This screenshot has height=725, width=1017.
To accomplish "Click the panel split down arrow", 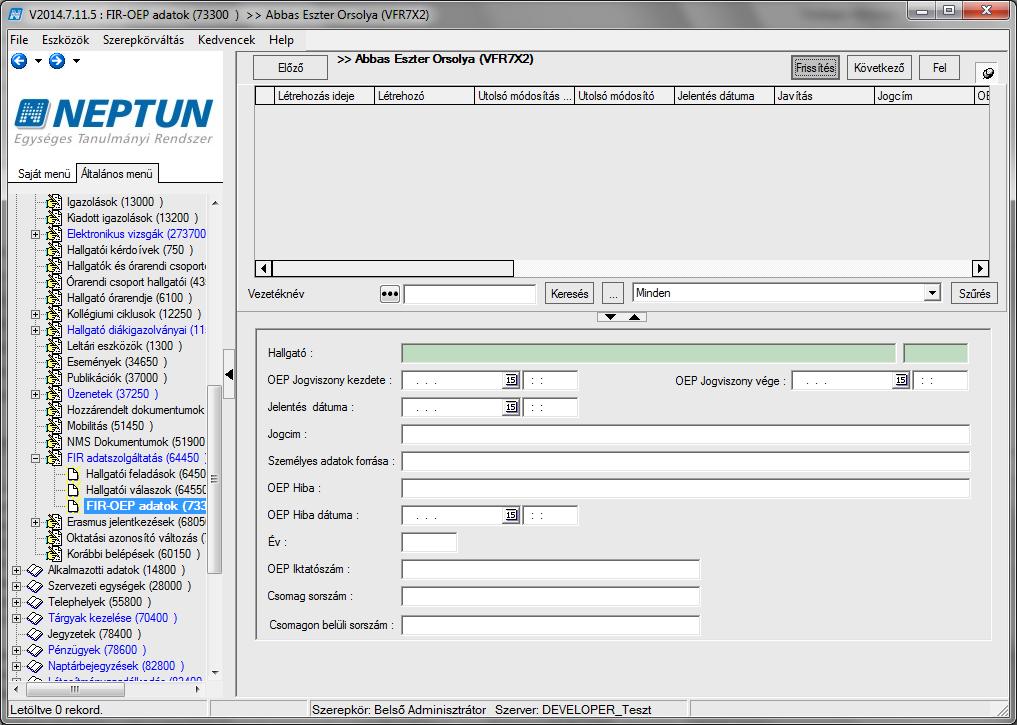I will (610, 317).
